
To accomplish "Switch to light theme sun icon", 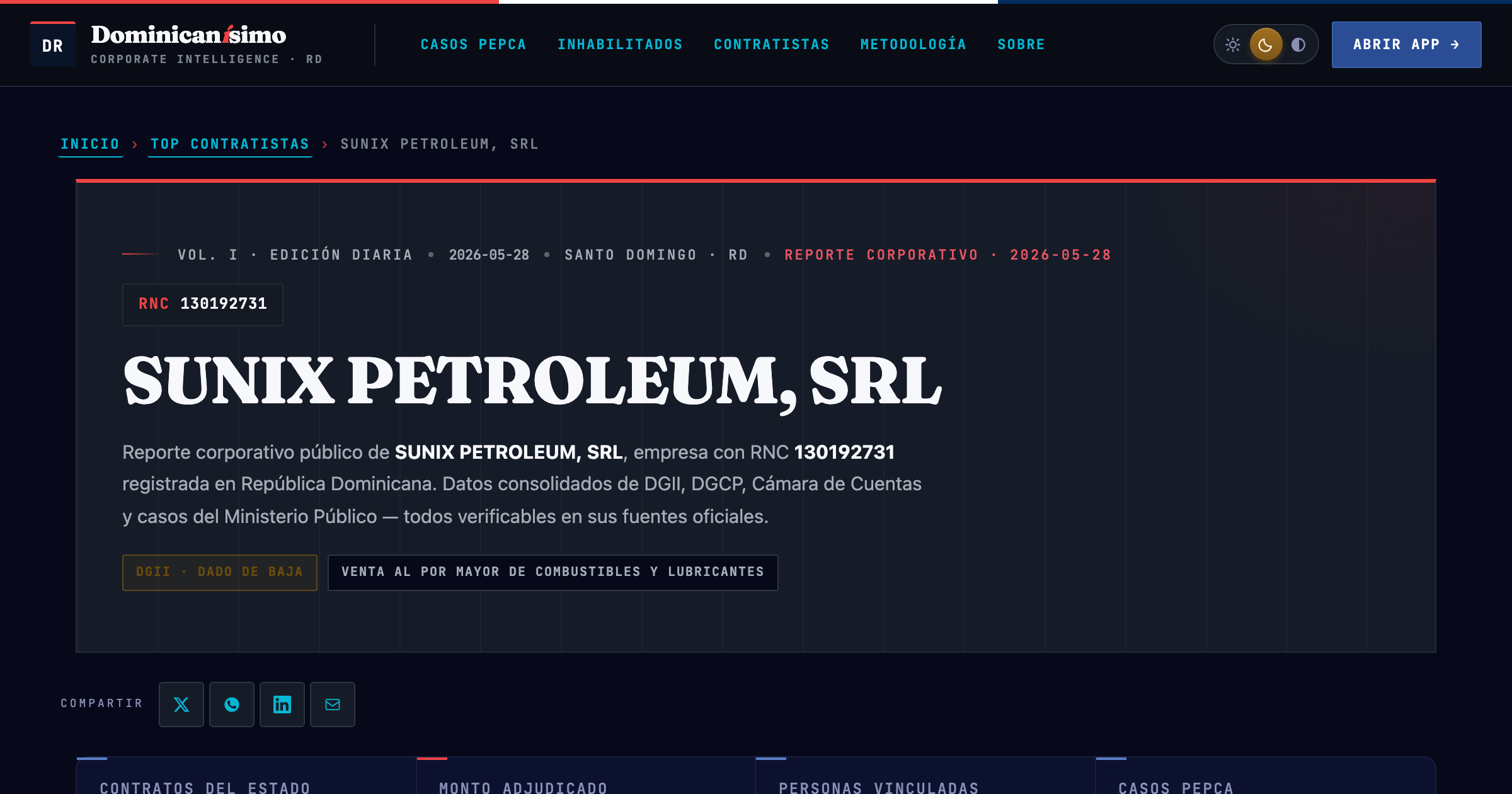I will click(1233, 45).
